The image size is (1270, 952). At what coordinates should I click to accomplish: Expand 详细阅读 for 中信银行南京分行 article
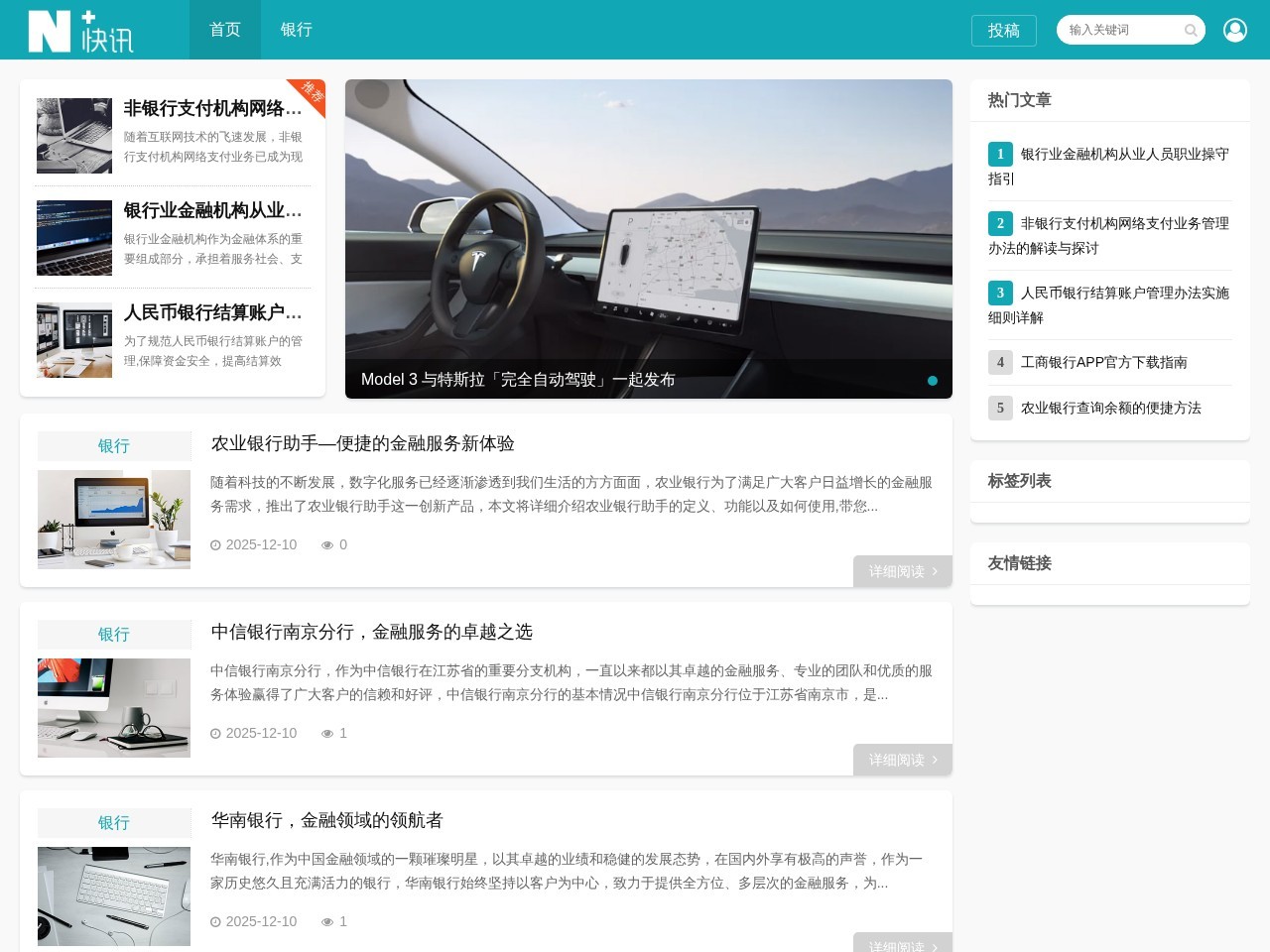(x=901, y=760)
